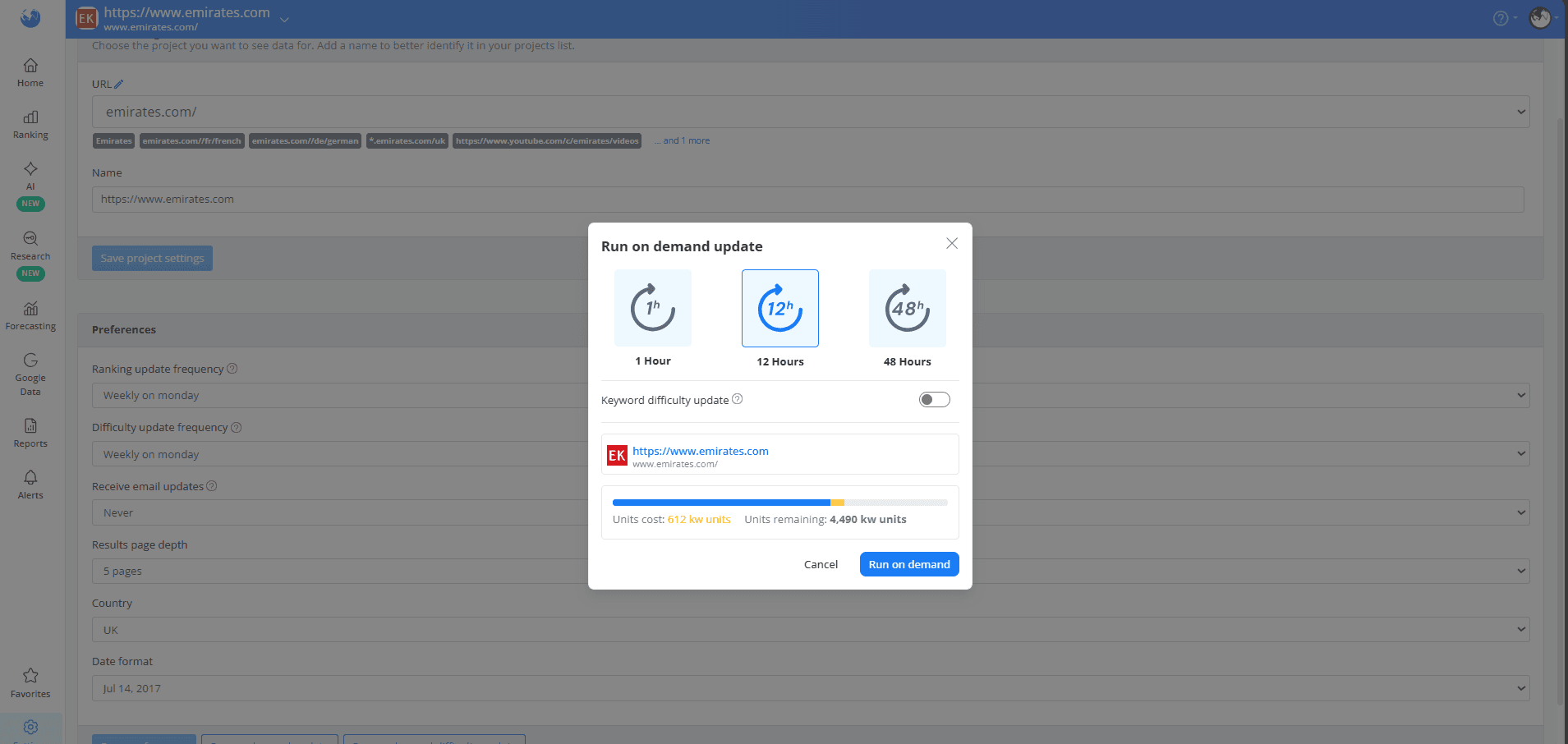The image size is (1568, 744).
Task: Open Ranking update frequency dropdown
Action: pos(811,395)
